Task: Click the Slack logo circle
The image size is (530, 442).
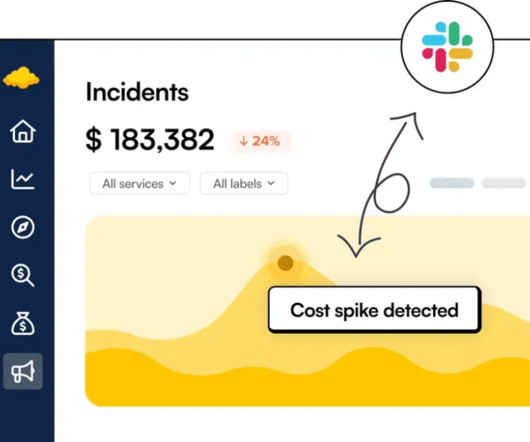Action: 447,47
